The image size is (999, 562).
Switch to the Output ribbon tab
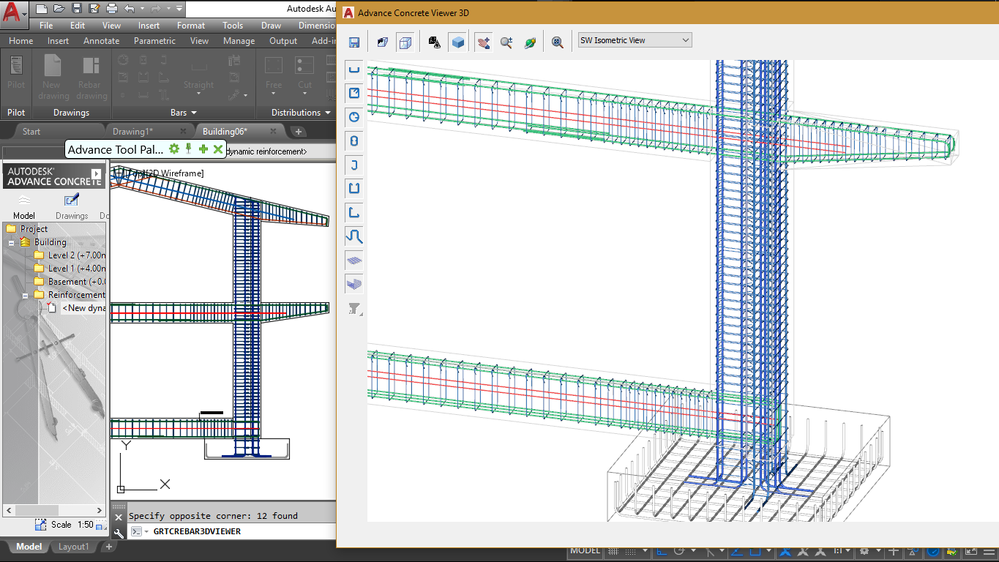click(x=283, y=41)
